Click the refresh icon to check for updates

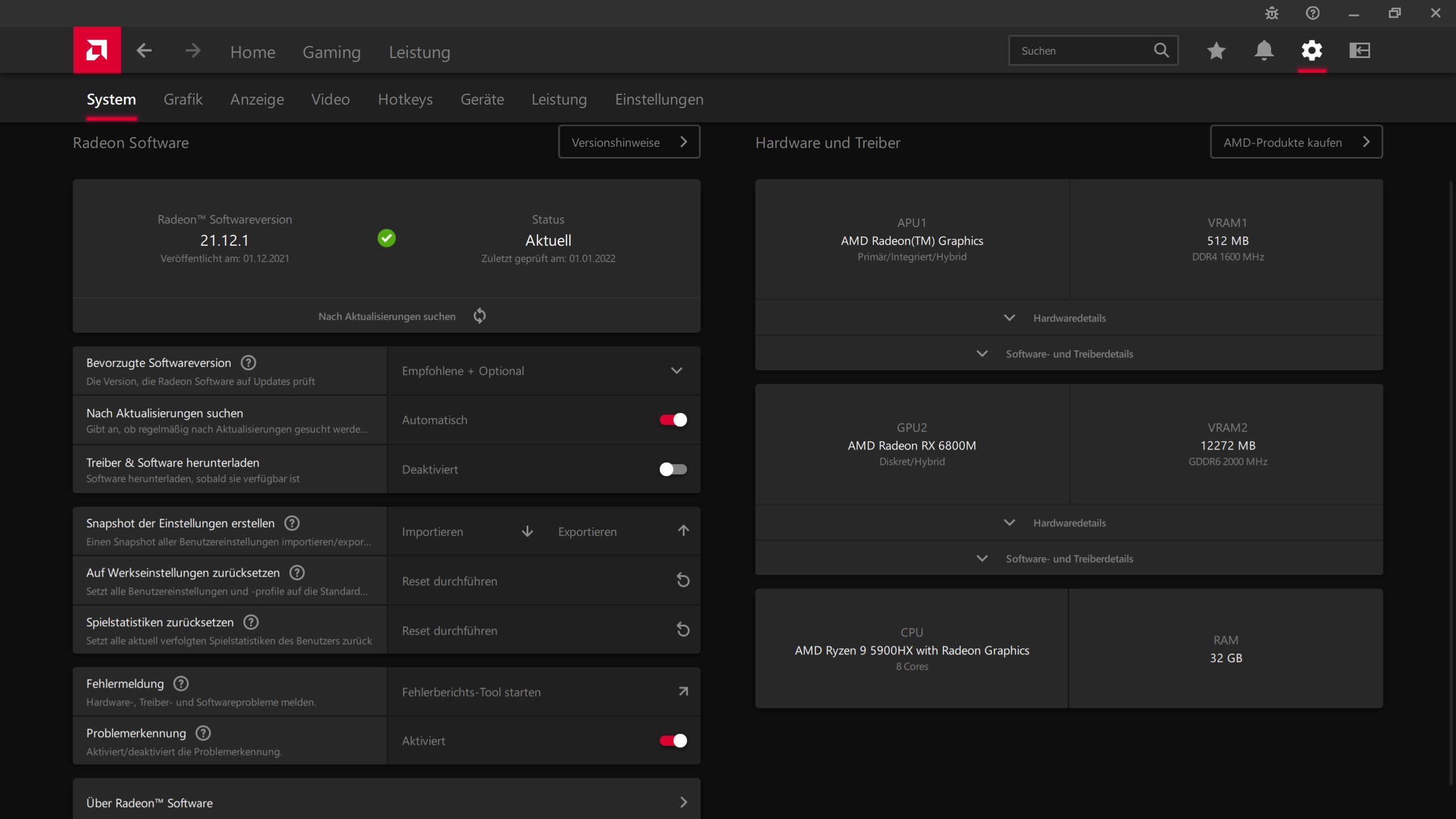pyautogui.click(x=479, y=316)
